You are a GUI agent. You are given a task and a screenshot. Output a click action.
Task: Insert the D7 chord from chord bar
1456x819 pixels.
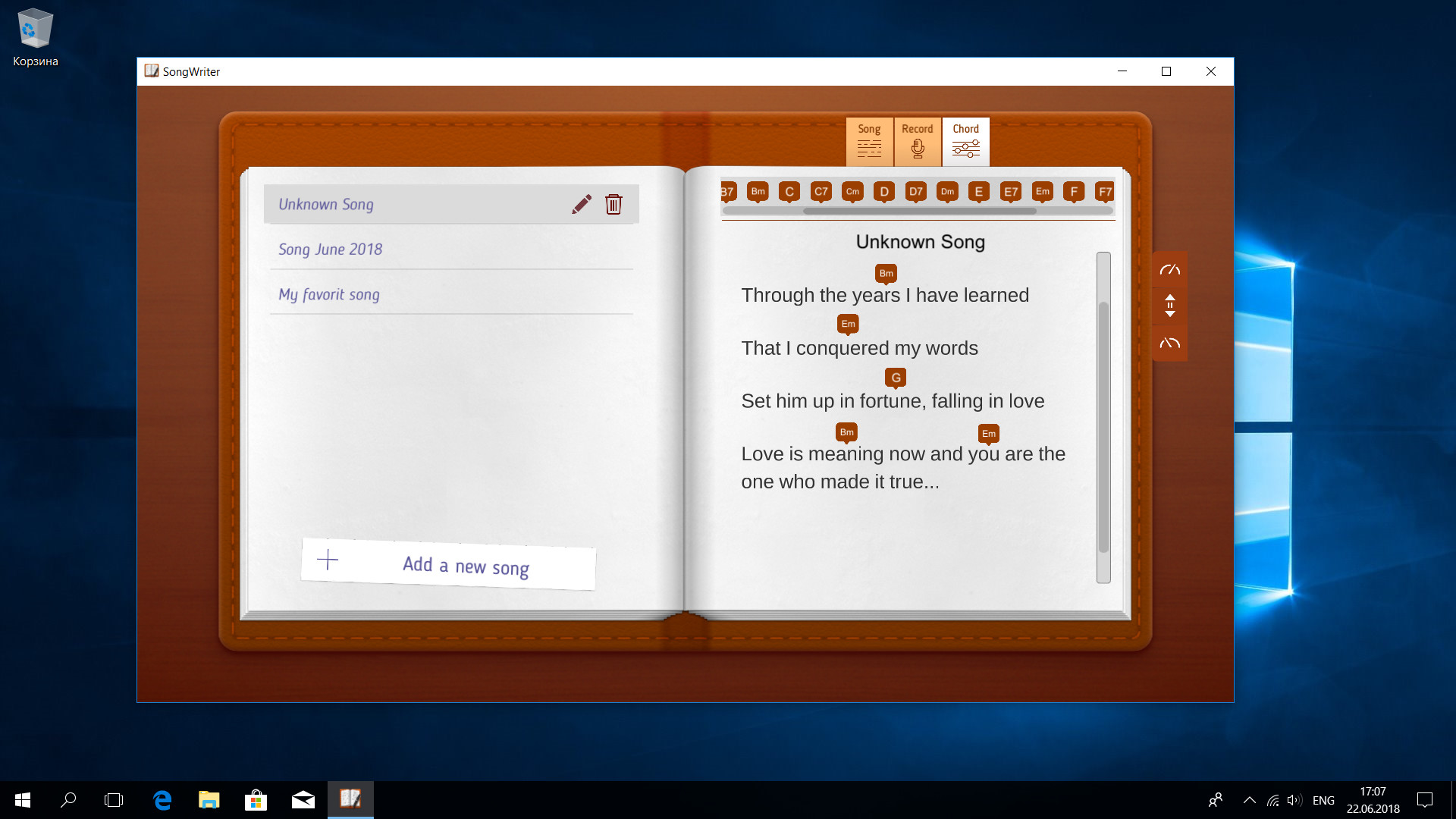[915, 192]
